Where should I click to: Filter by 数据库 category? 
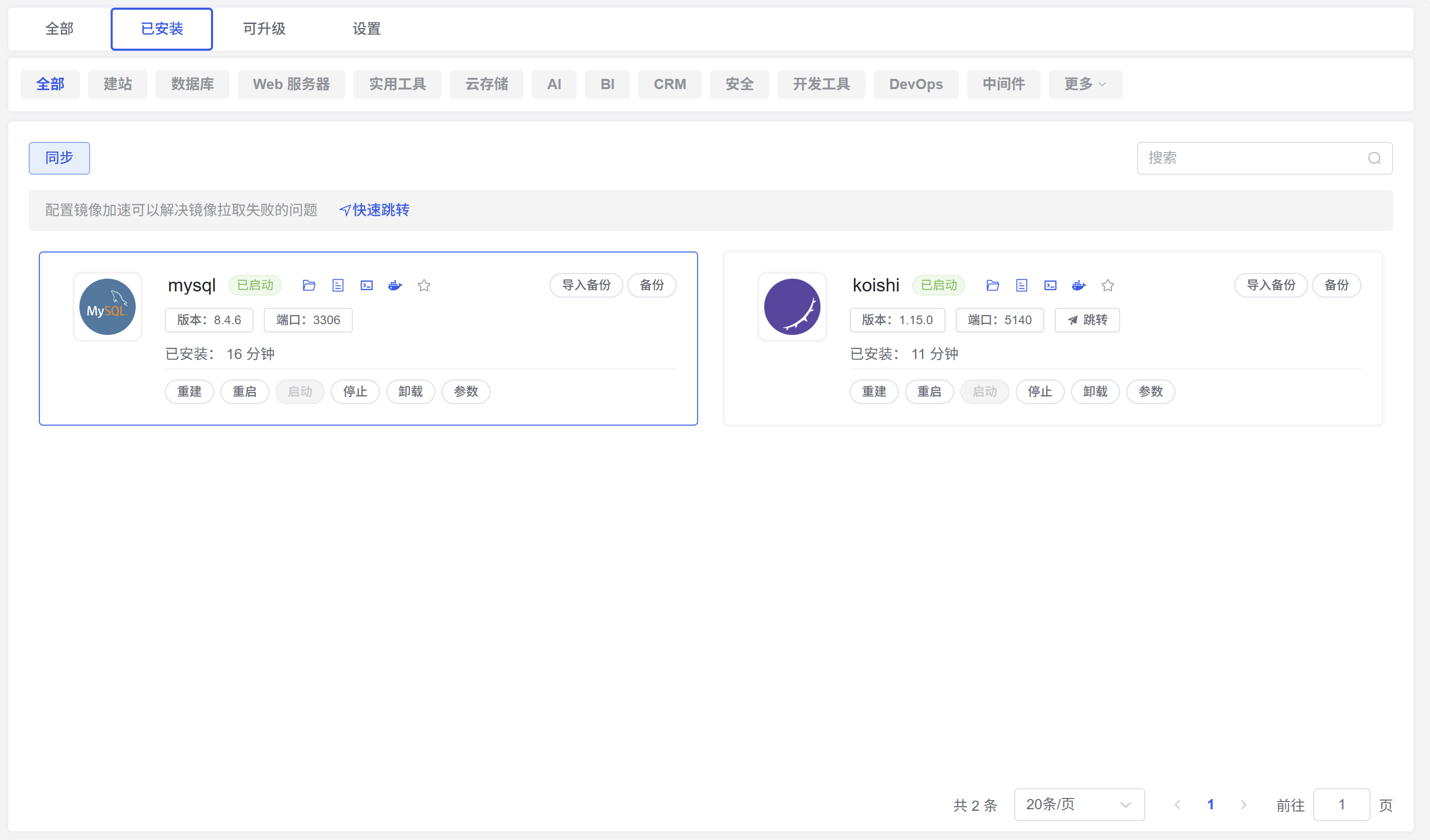(193, 85)
